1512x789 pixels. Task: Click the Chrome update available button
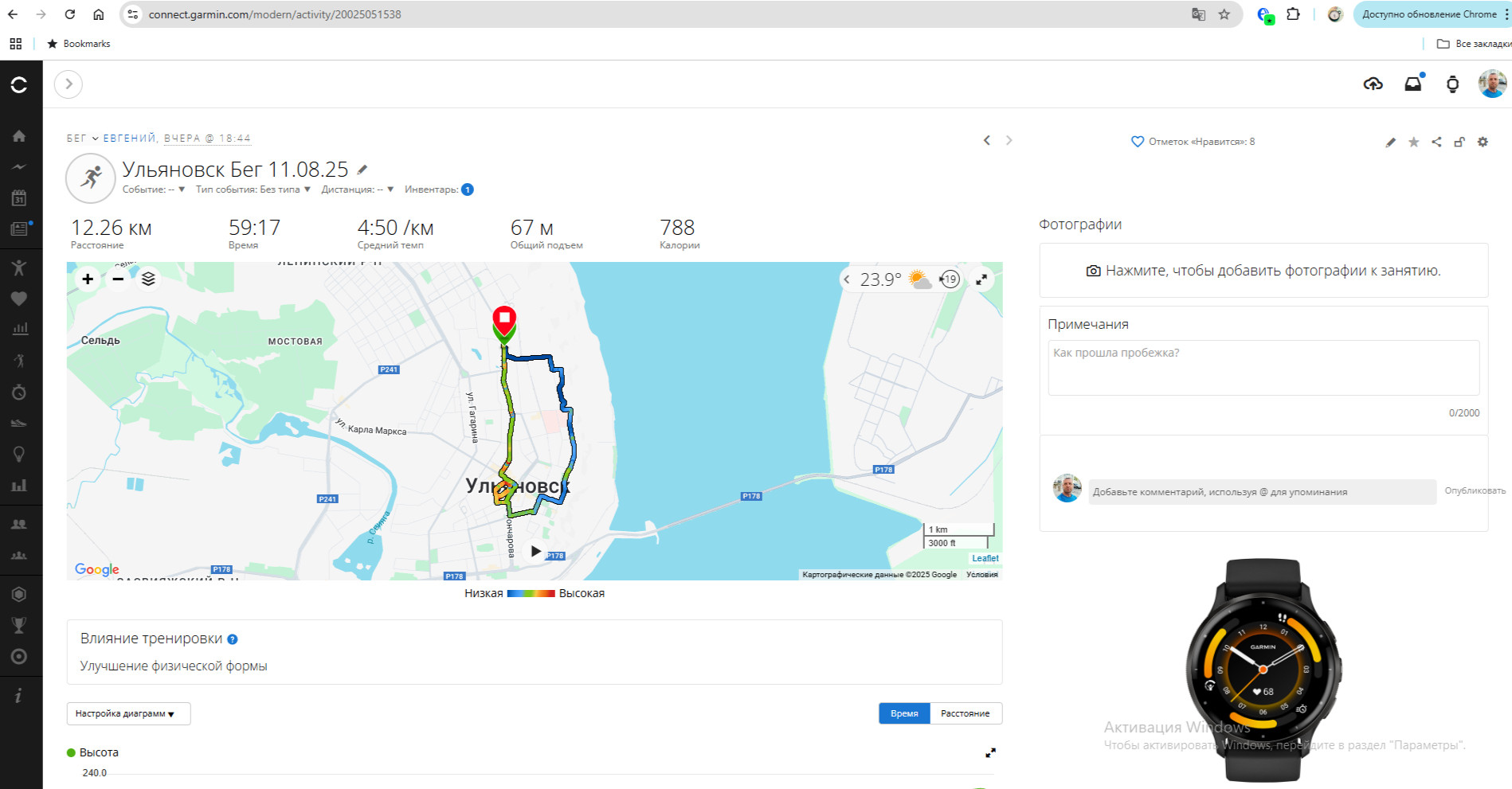pyautogui.click(x=1430, y=14)
